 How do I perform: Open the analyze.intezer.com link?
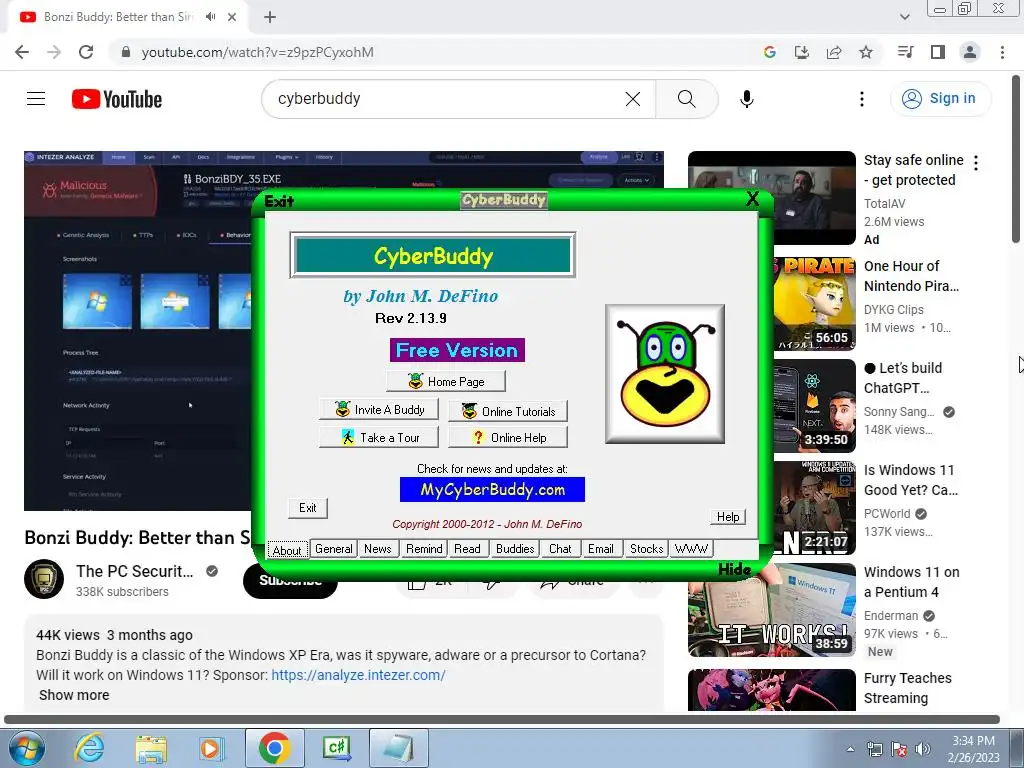(x=358, y=675)
